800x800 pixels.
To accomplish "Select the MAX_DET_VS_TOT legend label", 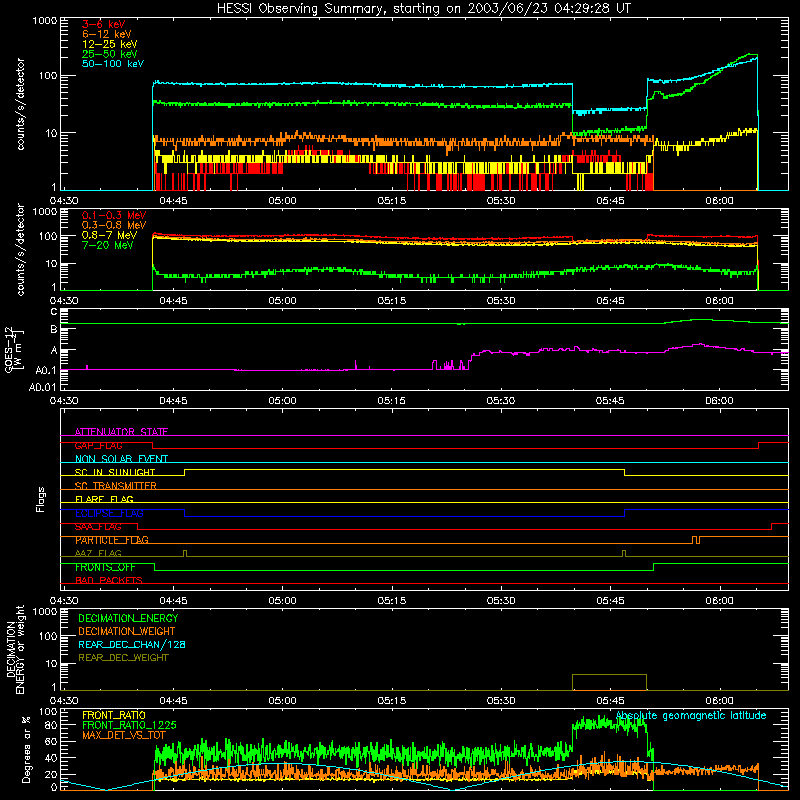I will pos(123,735).
